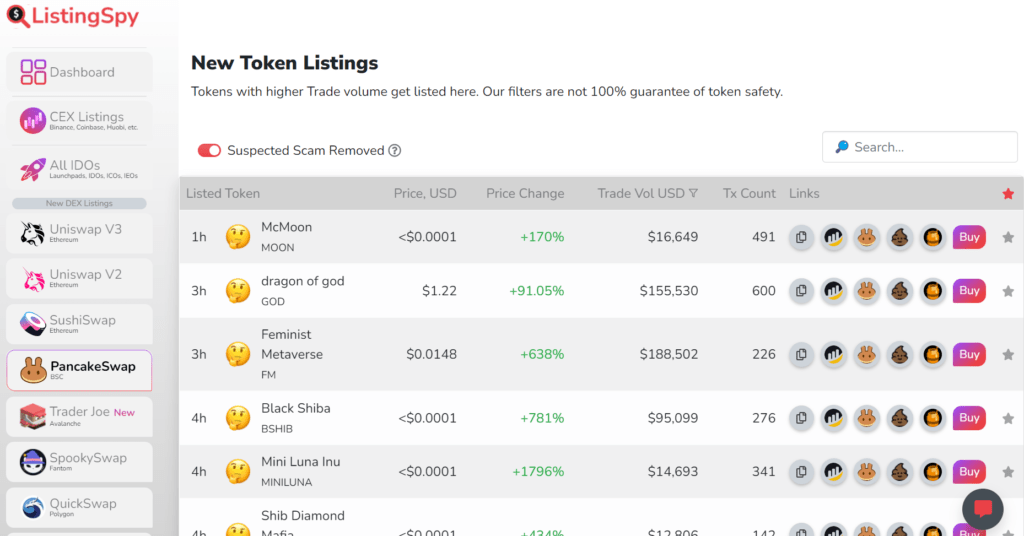Click the token Search field
The image size is (1024, 536).
920,147
